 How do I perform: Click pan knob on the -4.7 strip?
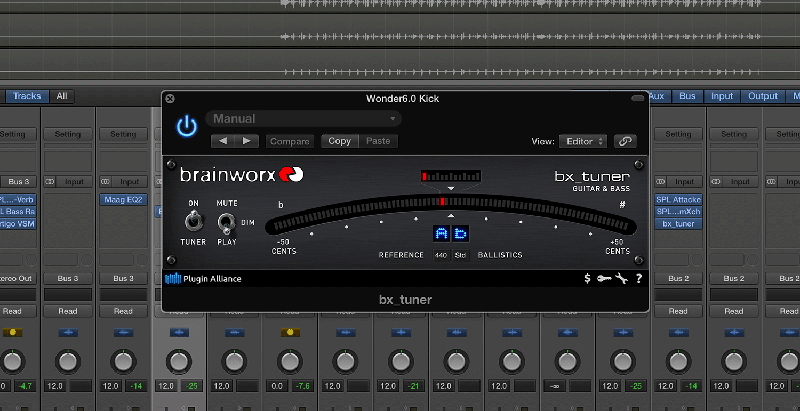[x=12, y=362]
